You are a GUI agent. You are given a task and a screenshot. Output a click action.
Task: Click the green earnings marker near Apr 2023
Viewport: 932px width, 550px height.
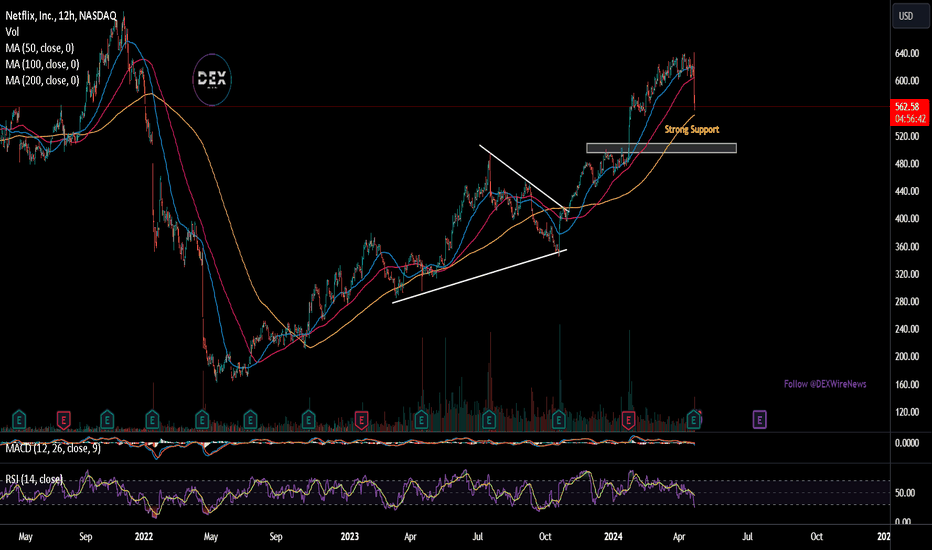[421, 420]
